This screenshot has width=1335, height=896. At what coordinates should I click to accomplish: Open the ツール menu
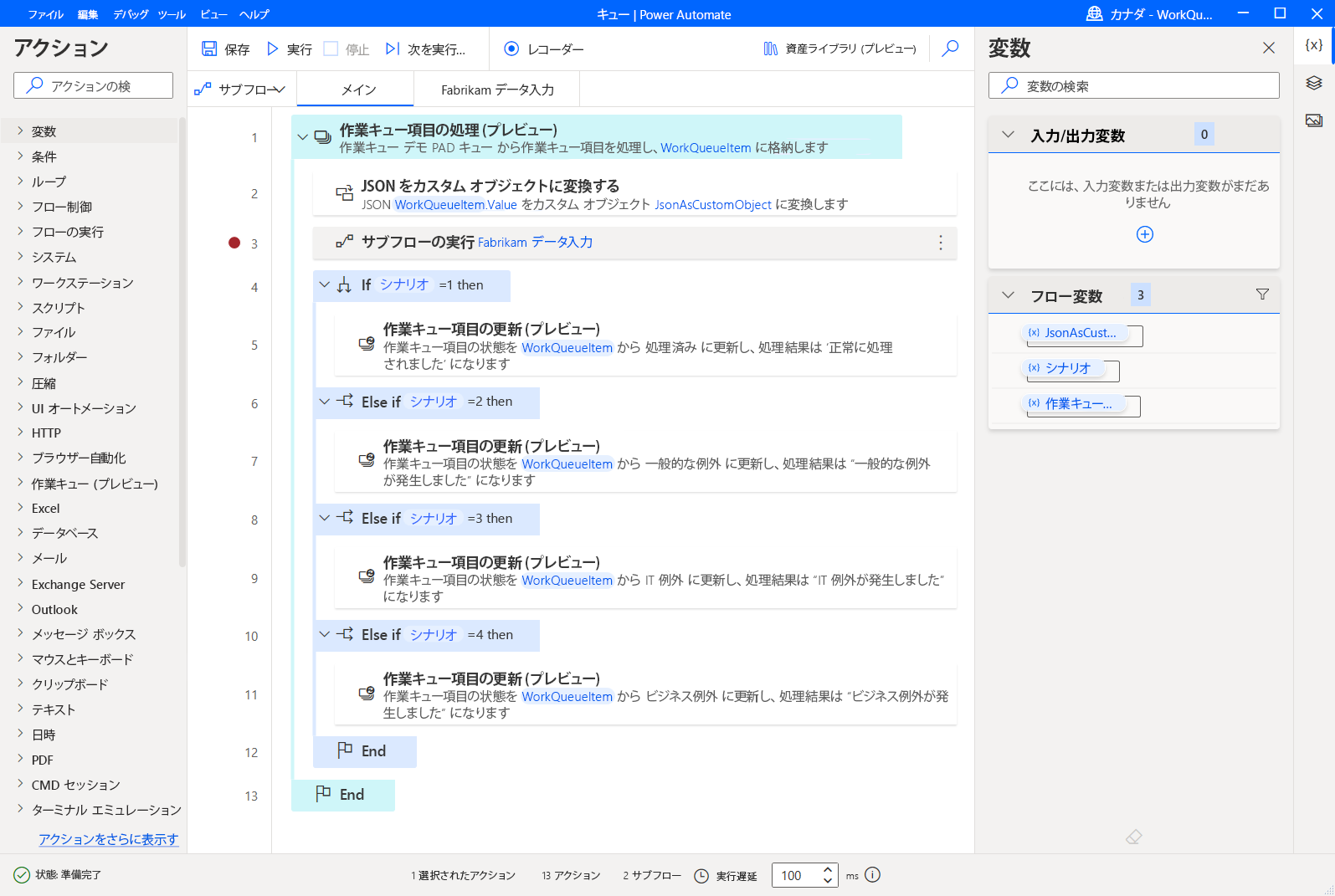coord(172,14)
